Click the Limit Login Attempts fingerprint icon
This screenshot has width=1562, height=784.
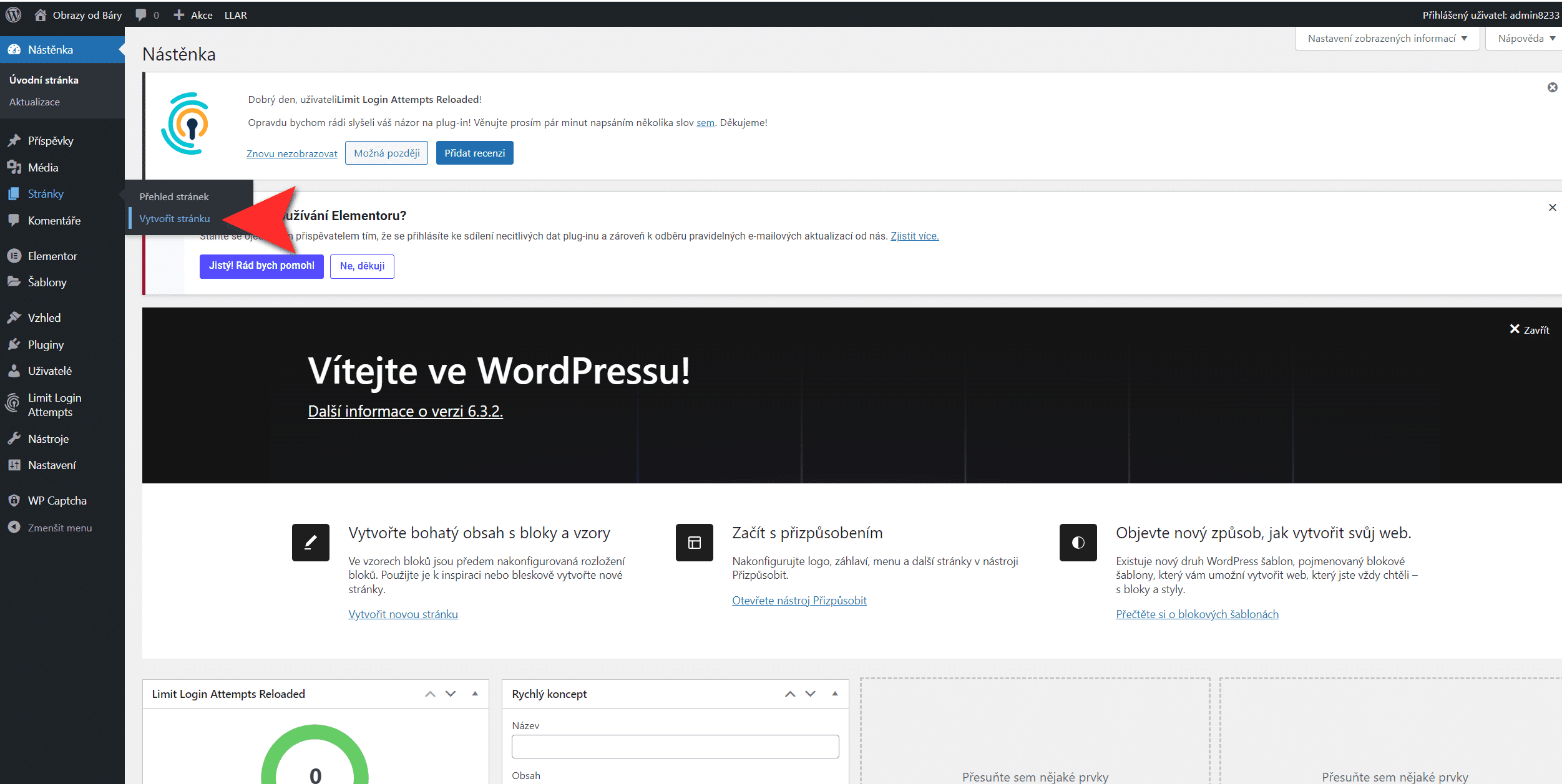tap(12, 404)
